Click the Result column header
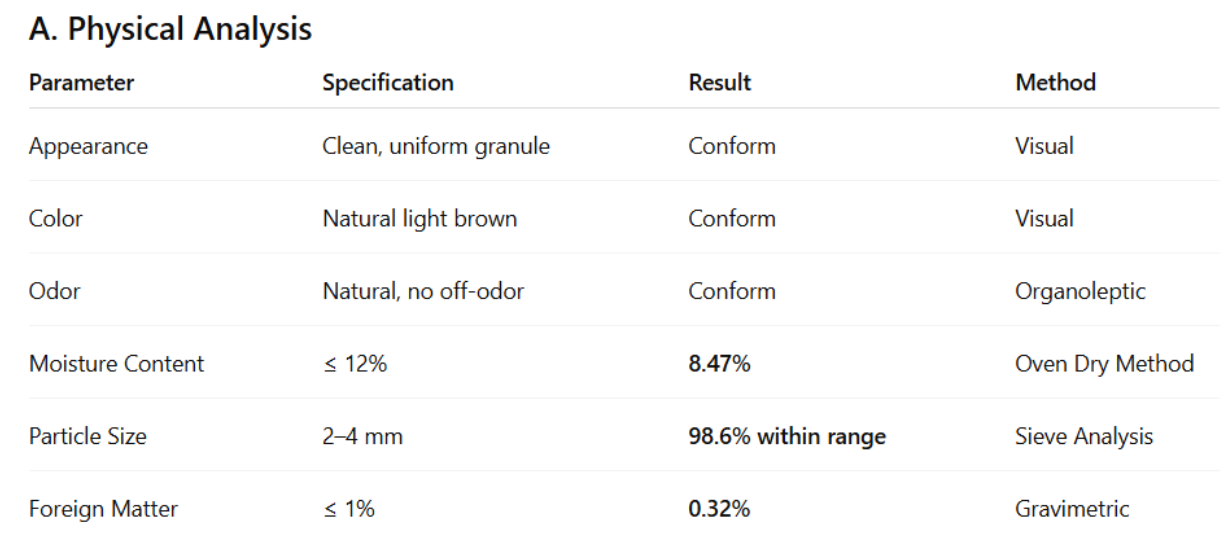Image resolution: width=1230 pixels, height=550 pixels. (719, 82)
